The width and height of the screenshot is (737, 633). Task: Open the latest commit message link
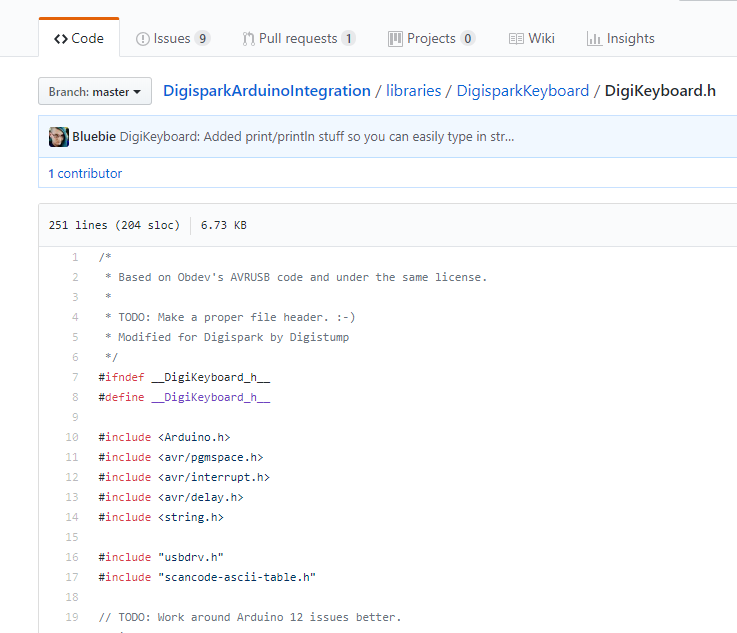[317, 137]
